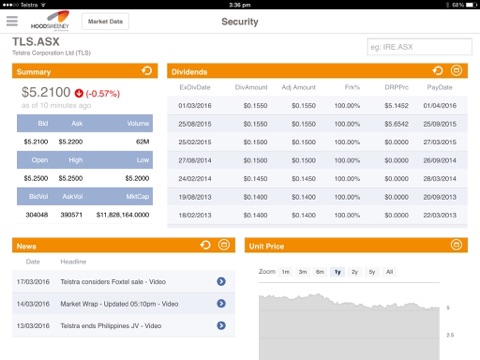Click the News Date column header
480x360 pixels.
[x=33, y=262]
